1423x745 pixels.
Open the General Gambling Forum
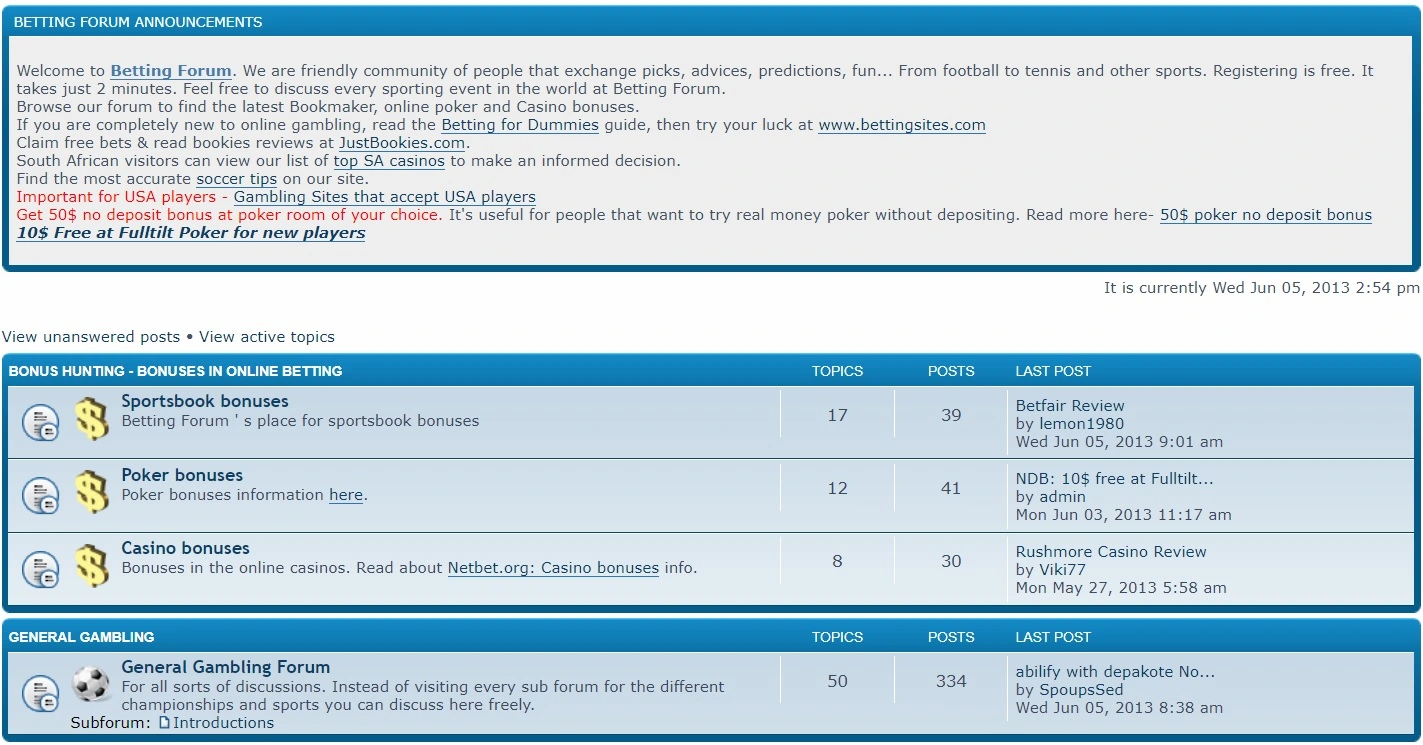(x=225, y=667)
